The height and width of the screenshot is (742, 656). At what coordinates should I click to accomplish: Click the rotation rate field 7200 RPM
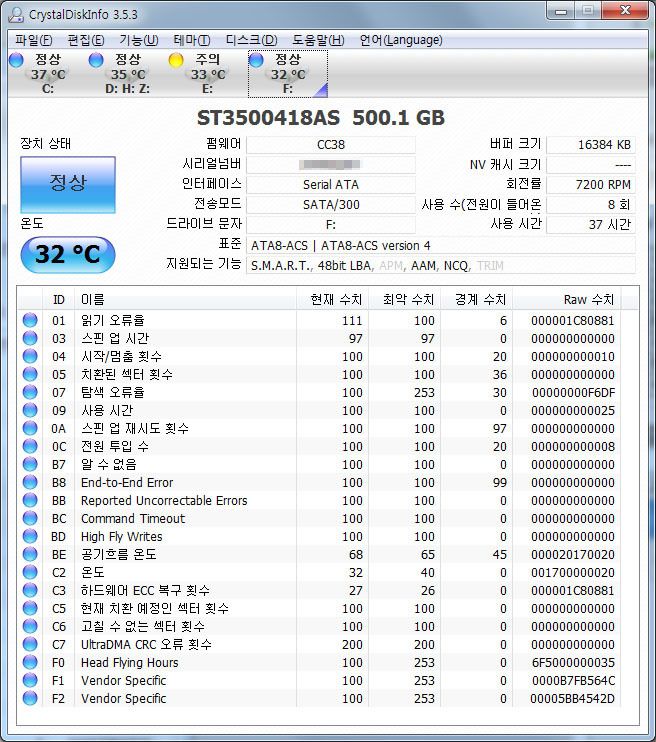click(591, 185)
